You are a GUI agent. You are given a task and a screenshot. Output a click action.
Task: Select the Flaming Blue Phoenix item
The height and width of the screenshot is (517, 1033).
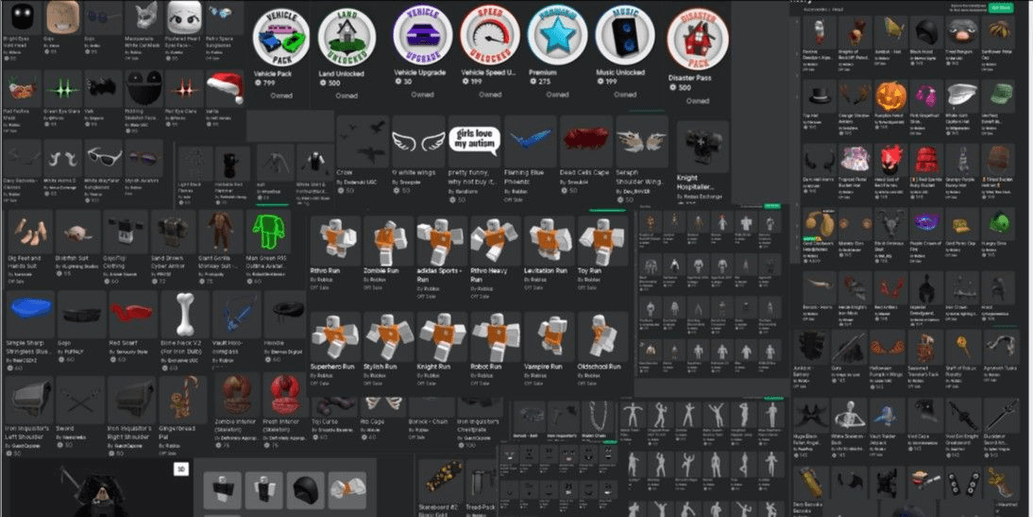[530, 142]
